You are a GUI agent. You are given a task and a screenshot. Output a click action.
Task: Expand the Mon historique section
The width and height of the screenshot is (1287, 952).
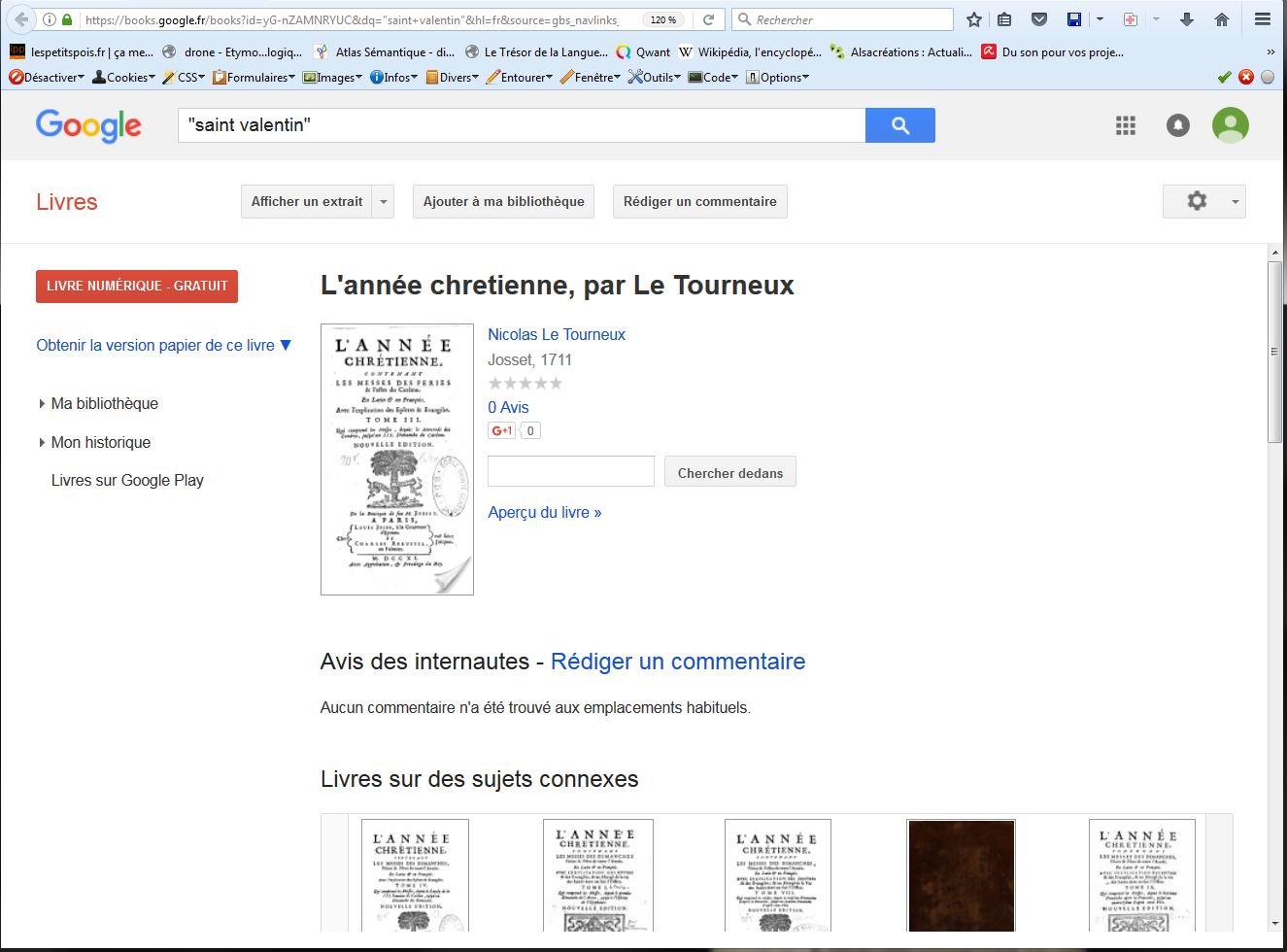(x=42, y=443)
